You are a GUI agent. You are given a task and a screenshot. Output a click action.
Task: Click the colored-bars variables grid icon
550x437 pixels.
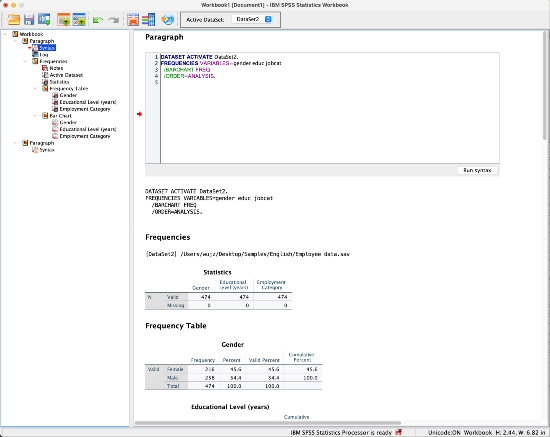(x=148, y=20)
